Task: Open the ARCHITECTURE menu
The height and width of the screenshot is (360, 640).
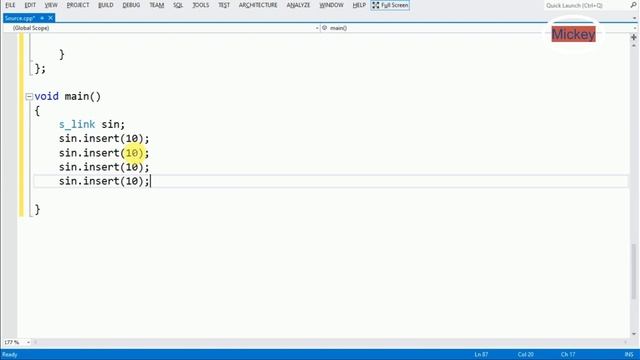Action: 258,5
